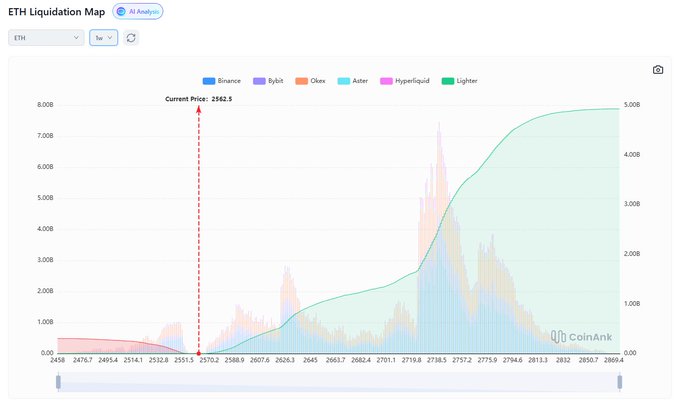
Task: Toggle Hyperliquid series in legend
Action: point(404,81)
